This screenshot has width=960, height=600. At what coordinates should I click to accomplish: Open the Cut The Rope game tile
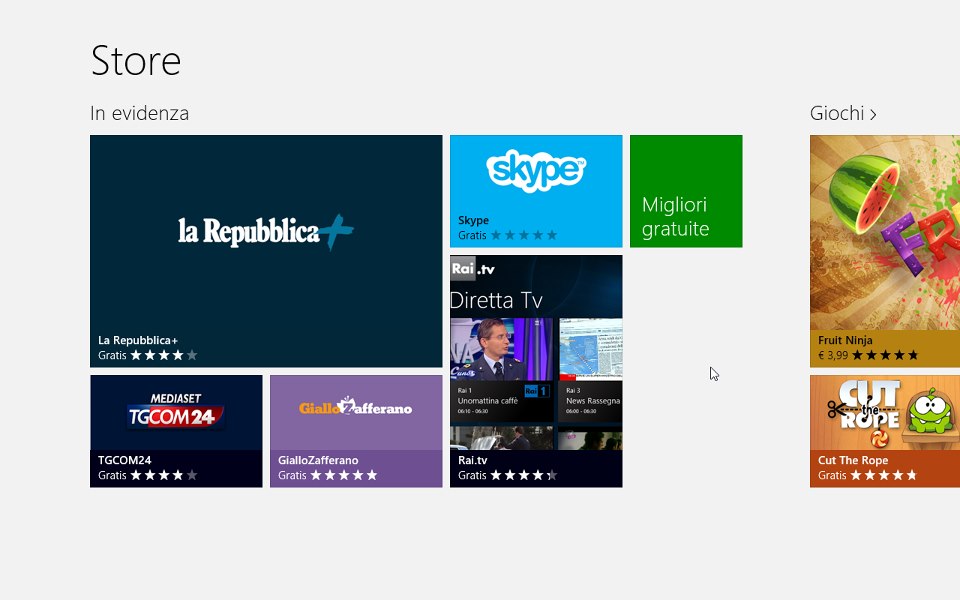pos(885,431)
